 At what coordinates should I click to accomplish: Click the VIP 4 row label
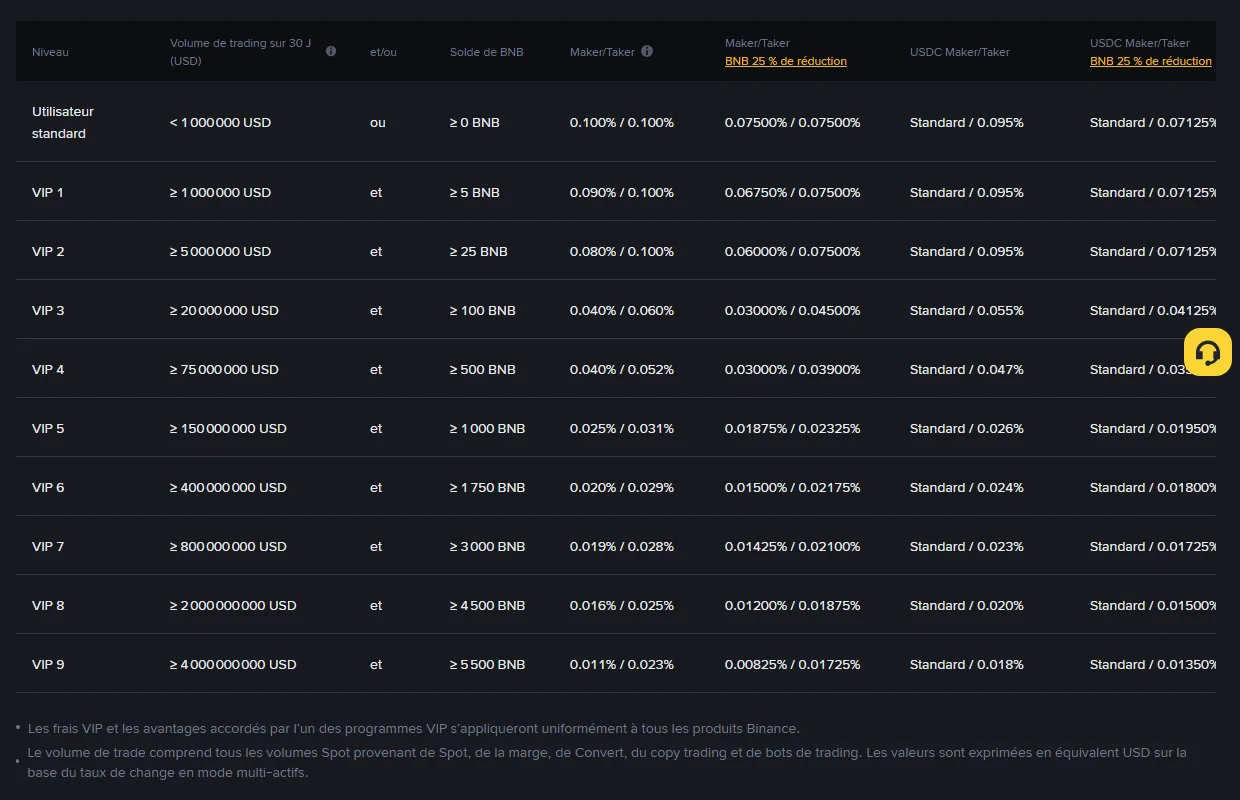(x=48, y=369)
